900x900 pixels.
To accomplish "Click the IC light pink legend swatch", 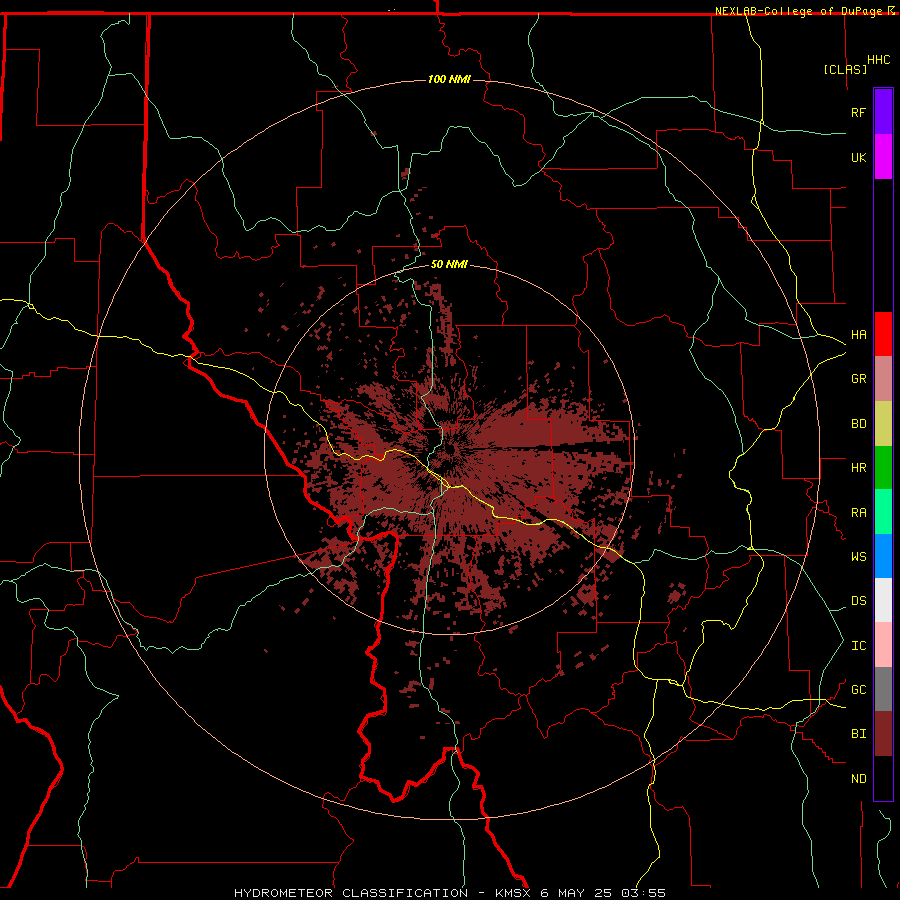I will 883,645.
